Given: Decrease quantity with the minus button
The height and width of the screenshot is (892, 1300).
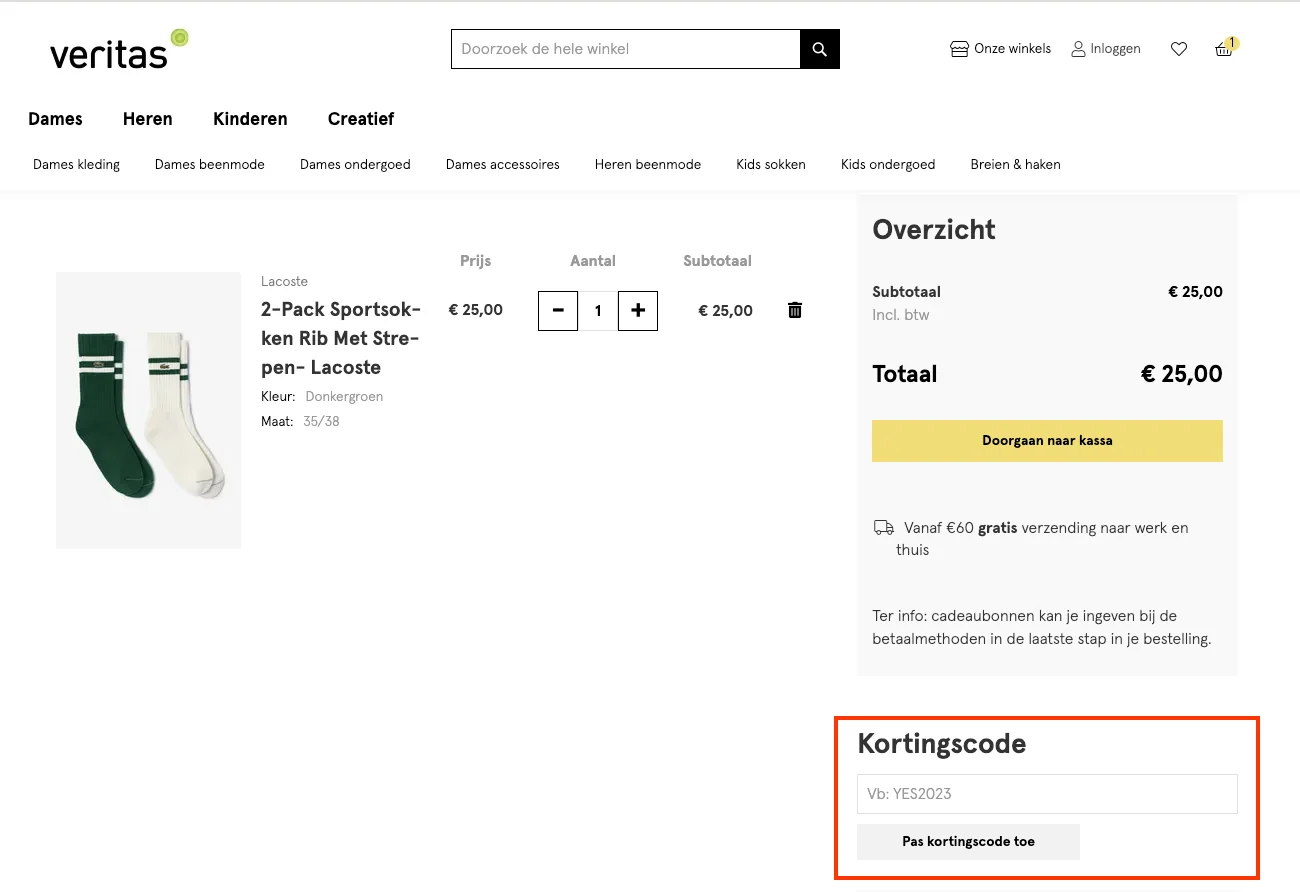Looking at the screenshot, I should (557, 310).
